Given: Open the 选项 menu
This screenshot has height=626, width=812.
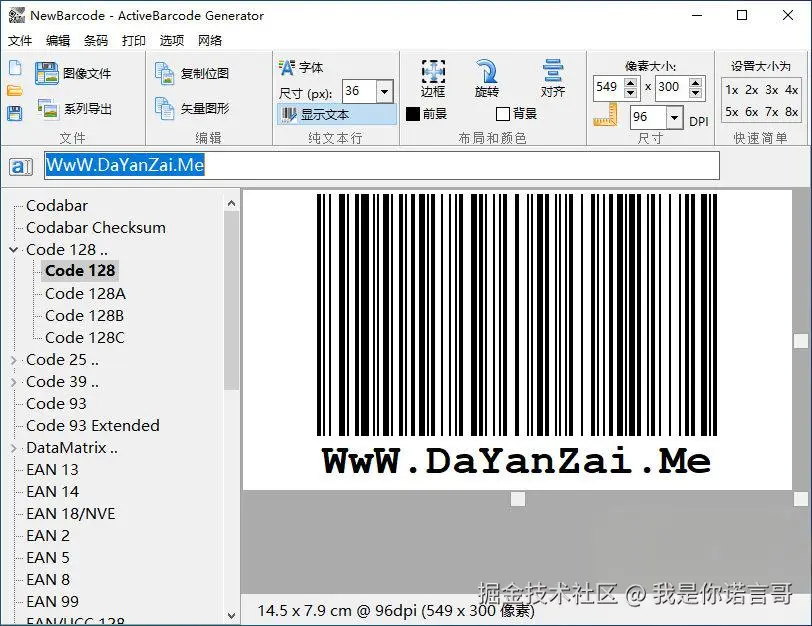Looking at the screenshot, I should point(172,40).
